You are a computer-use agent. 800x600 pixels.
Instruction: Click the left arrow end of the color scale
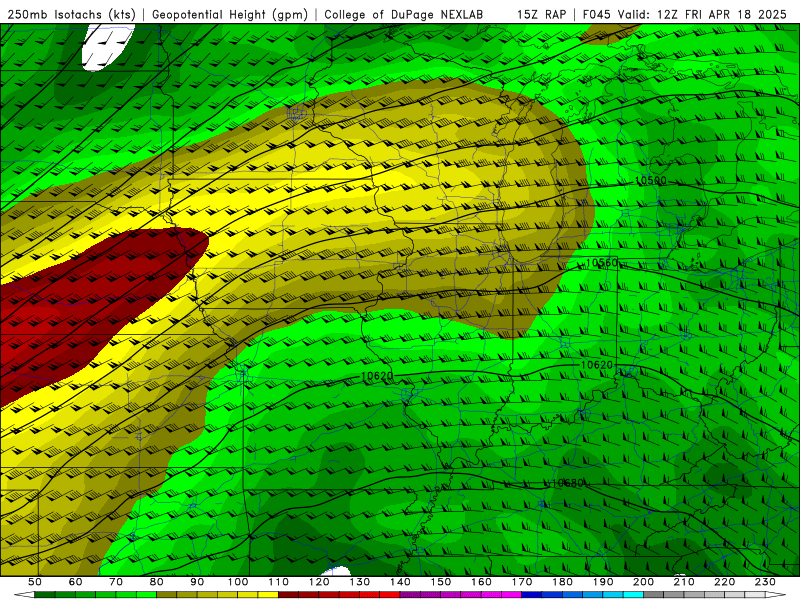click(24, 595)
